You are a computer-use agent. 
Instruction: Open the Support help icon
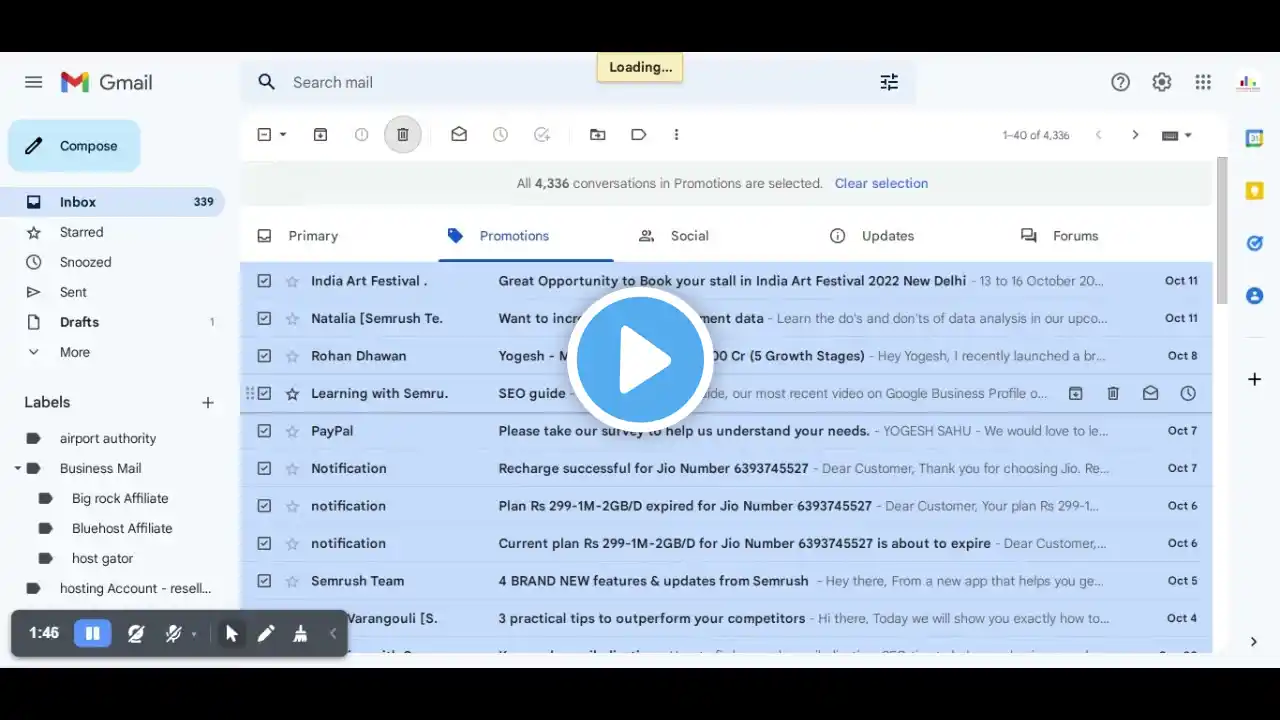coord(1120,82)
